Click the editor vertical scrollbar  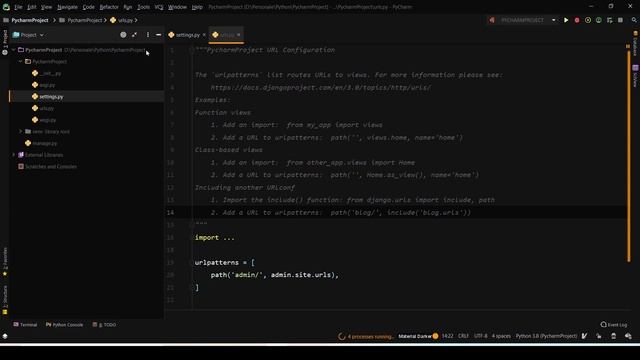pyautogui.click(x=629, y=155)
